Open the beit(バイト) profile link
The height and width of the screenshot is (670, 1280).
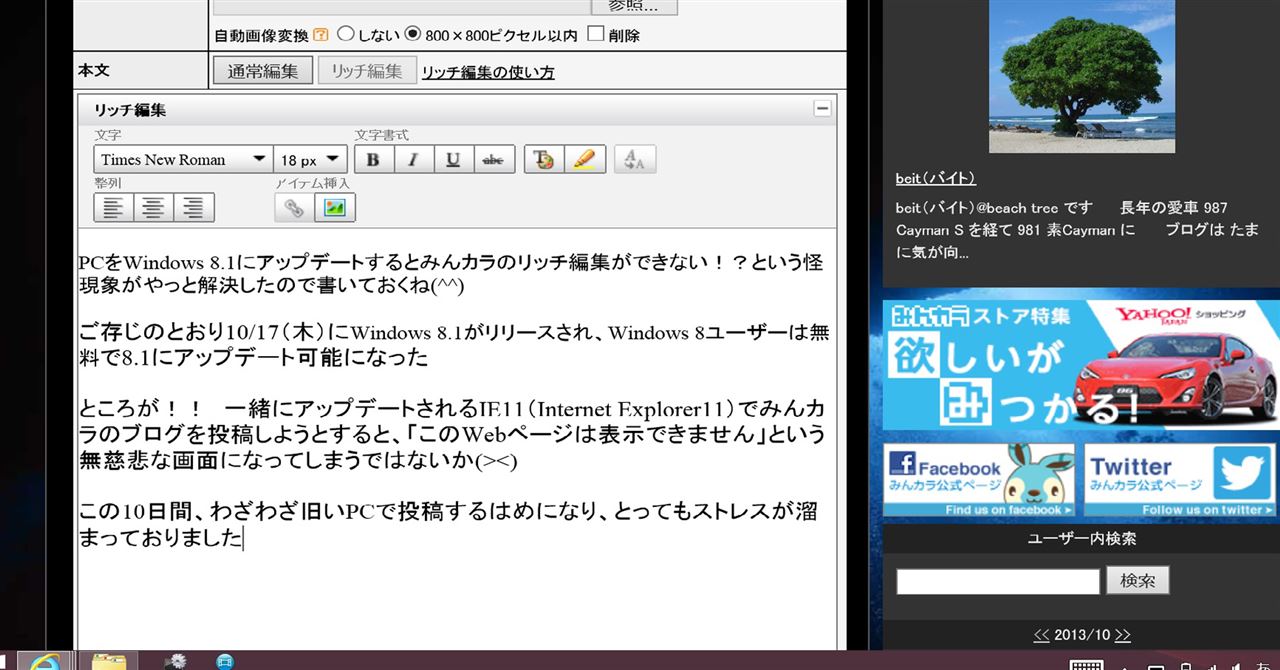(x=936, y=178)
